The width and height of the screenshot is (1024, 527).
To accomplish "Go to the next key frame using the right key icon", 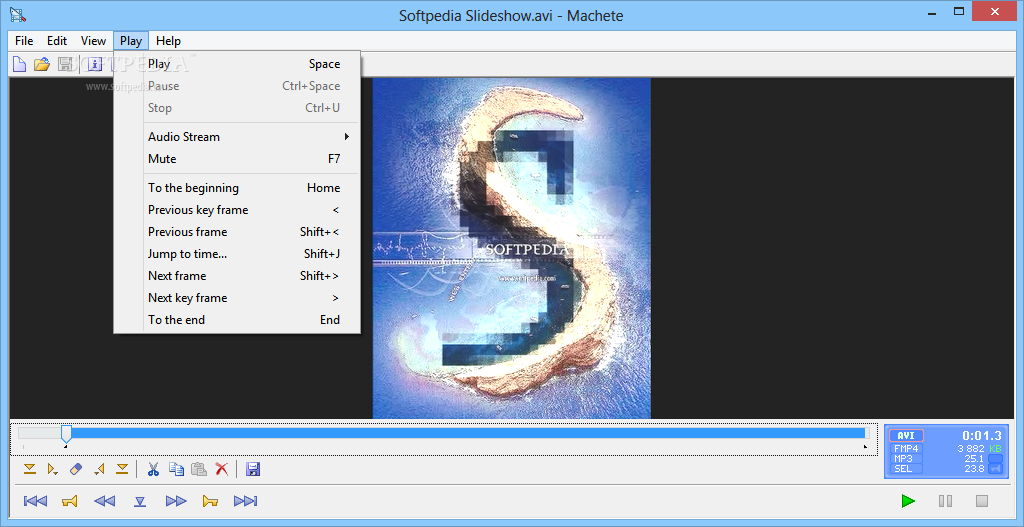I will tap(210, 501).
